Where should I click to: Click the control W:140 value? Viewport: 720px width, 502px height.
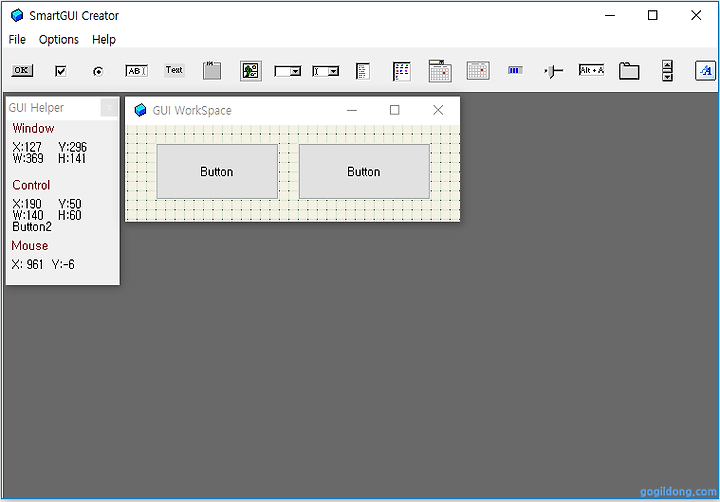28,215
